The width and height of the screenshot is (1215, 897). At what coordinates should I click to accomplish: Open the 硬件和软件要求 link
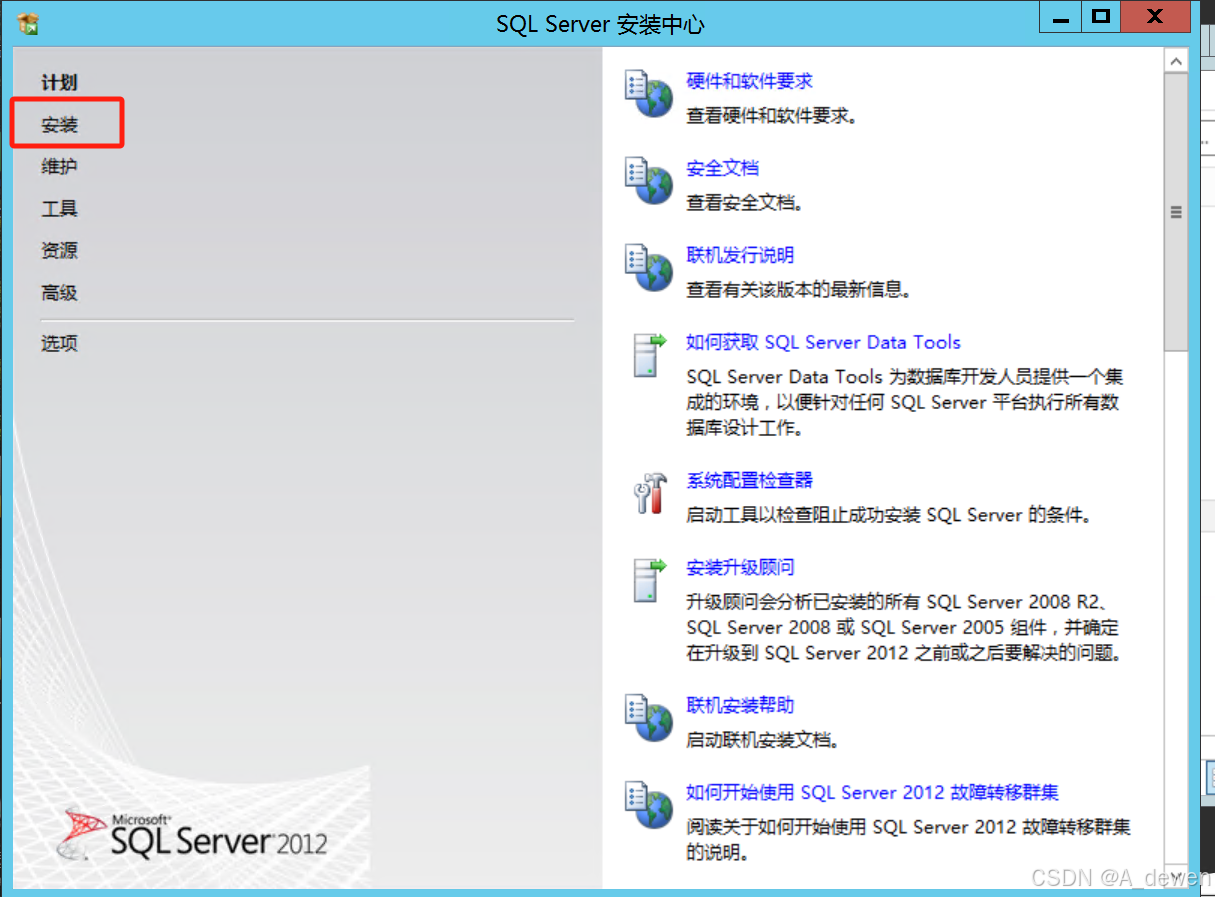pyautogui.click(x=750, y=81)
